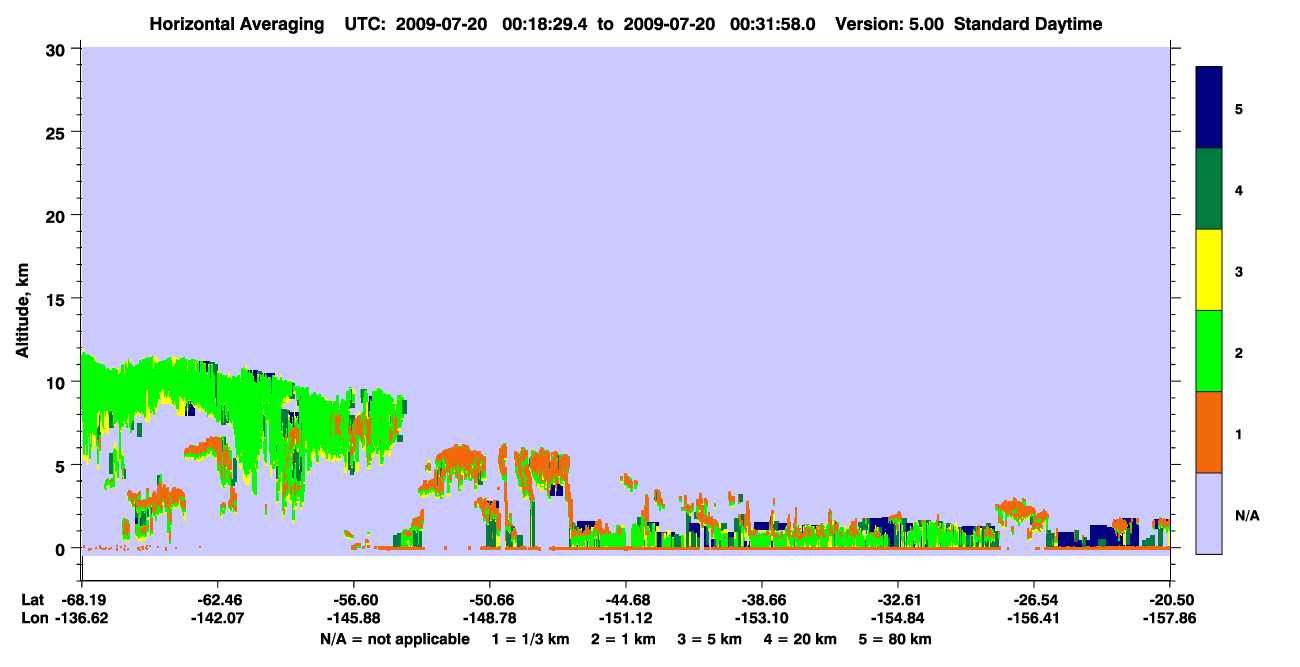1300x667 pixels.
Task: Click the colorbar label 'N/A'
Action: 1246,515
